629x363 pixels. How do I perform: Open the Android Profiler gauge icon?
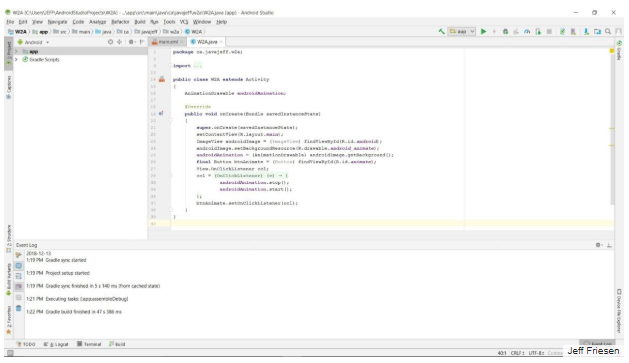(527, 31)
